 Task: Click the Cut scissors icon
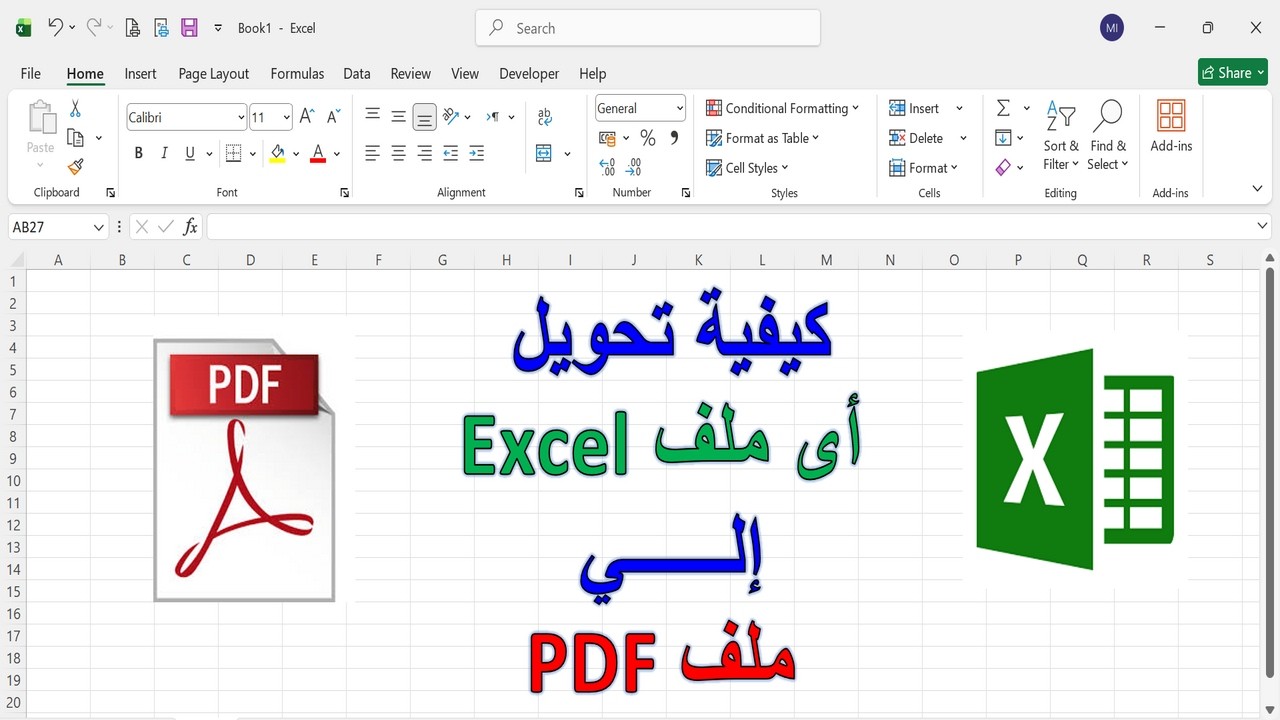click(75, 109)
